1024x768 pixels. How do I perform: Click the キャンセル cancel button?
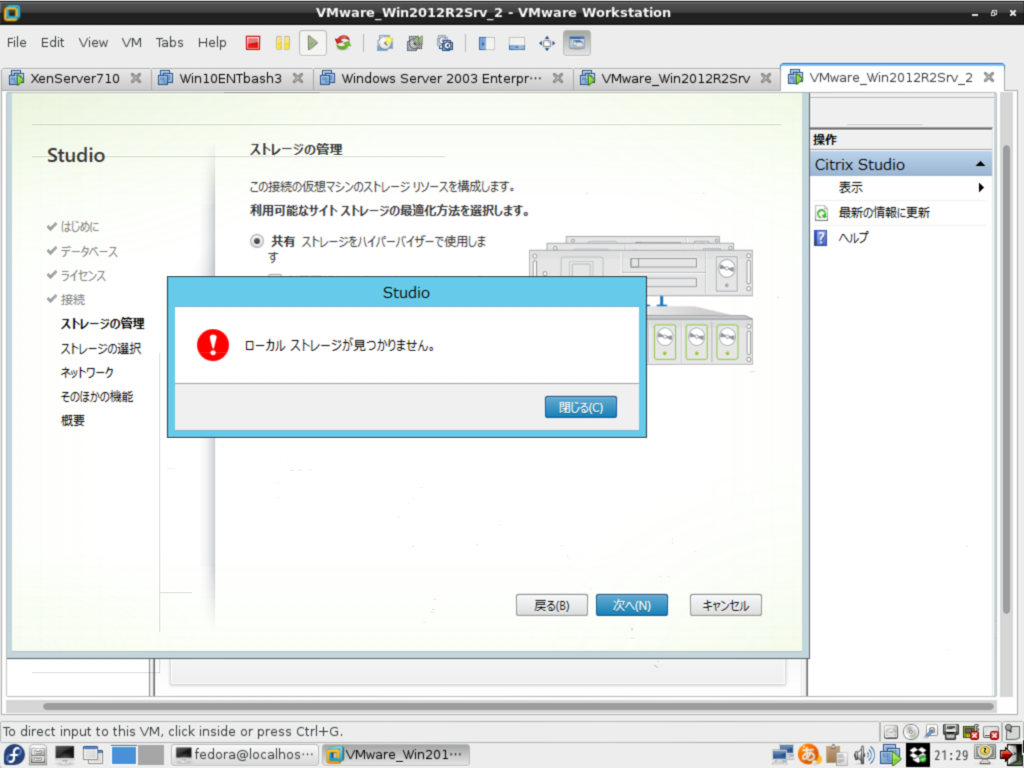pyautogui.click(x=726, y=605)
